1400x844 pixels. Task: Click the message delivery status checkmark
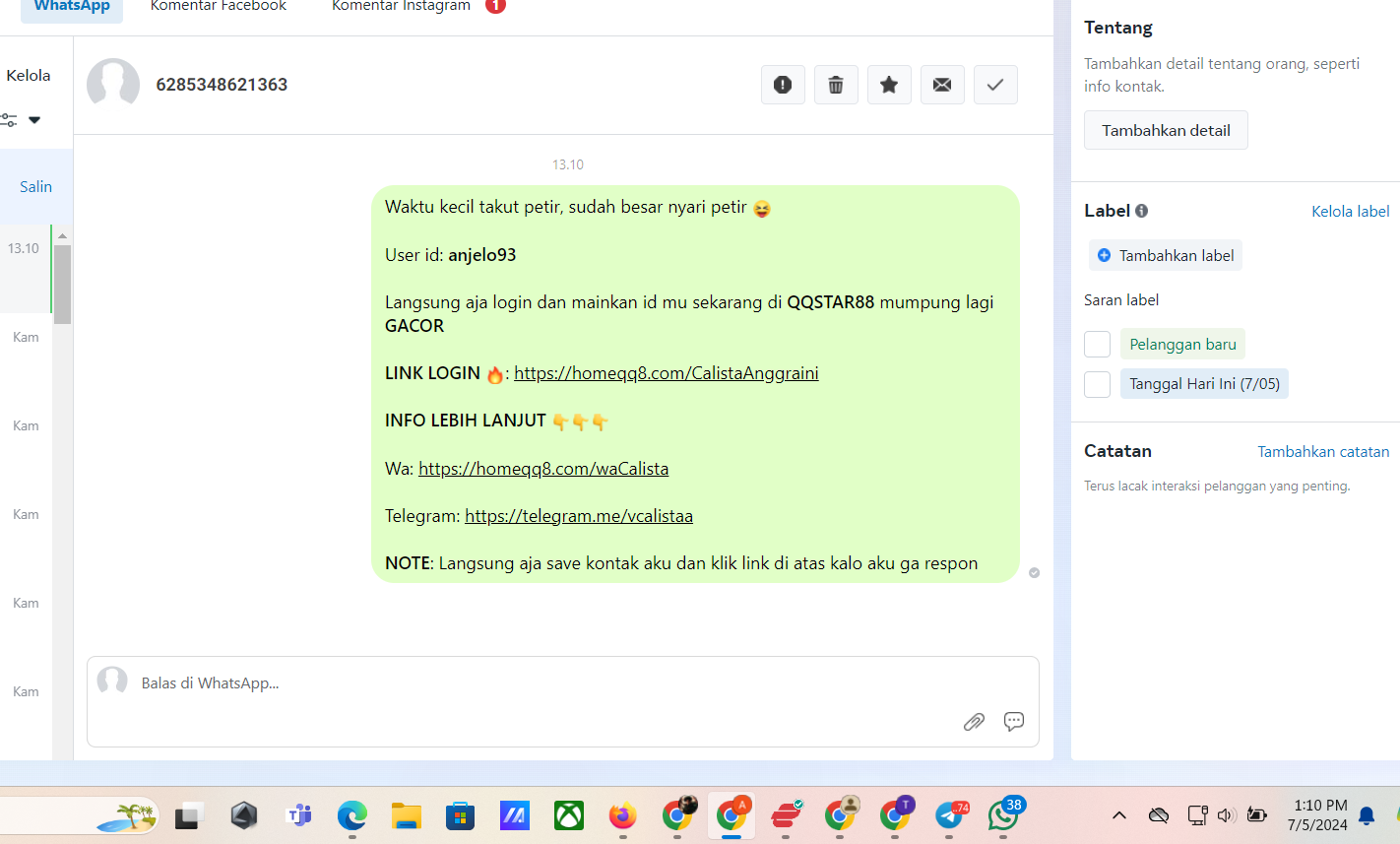1034,572
